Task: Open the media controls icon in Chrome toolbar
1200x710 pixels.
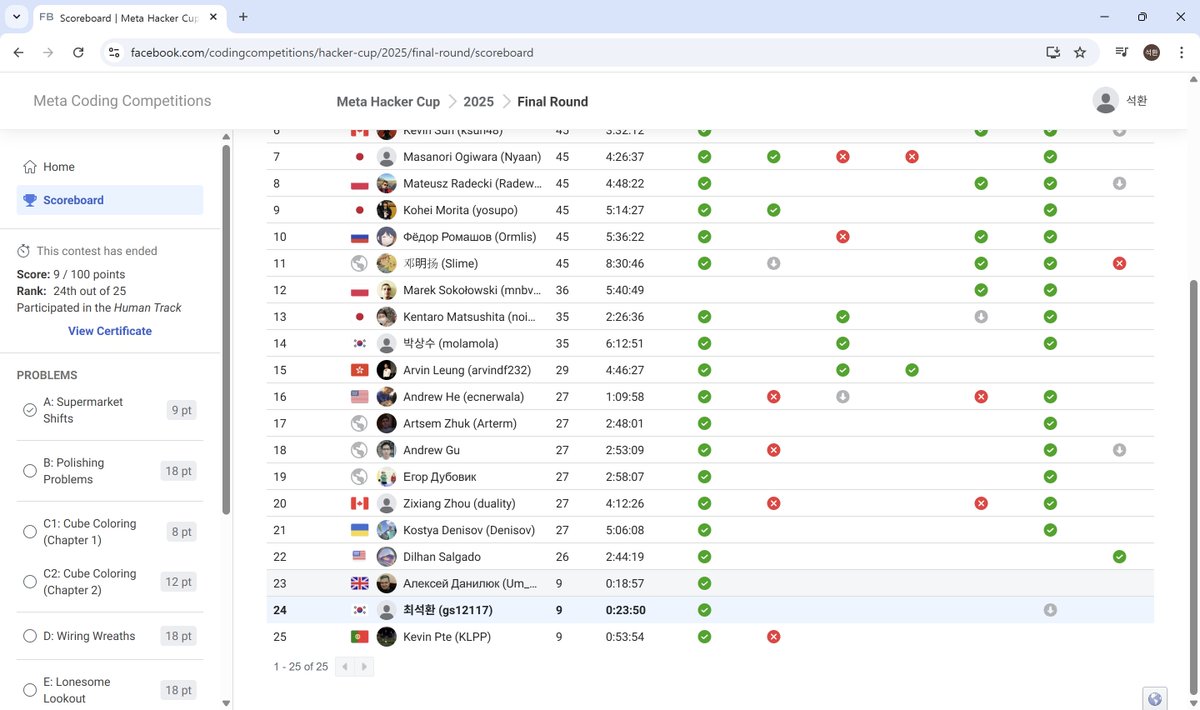Action: coord(1122,52)
